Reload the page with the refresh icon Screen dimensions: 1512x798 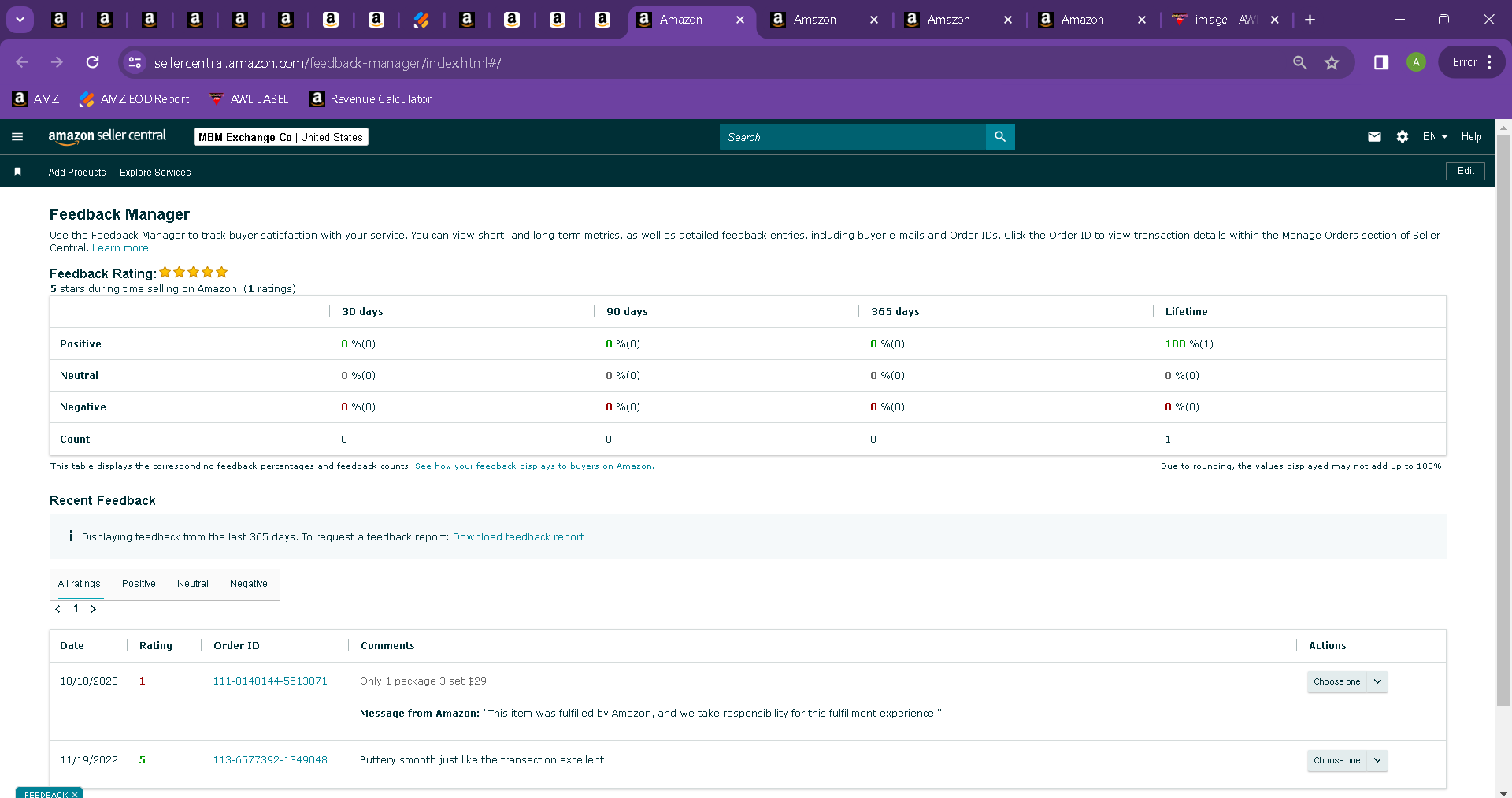[x=93, y=62]
